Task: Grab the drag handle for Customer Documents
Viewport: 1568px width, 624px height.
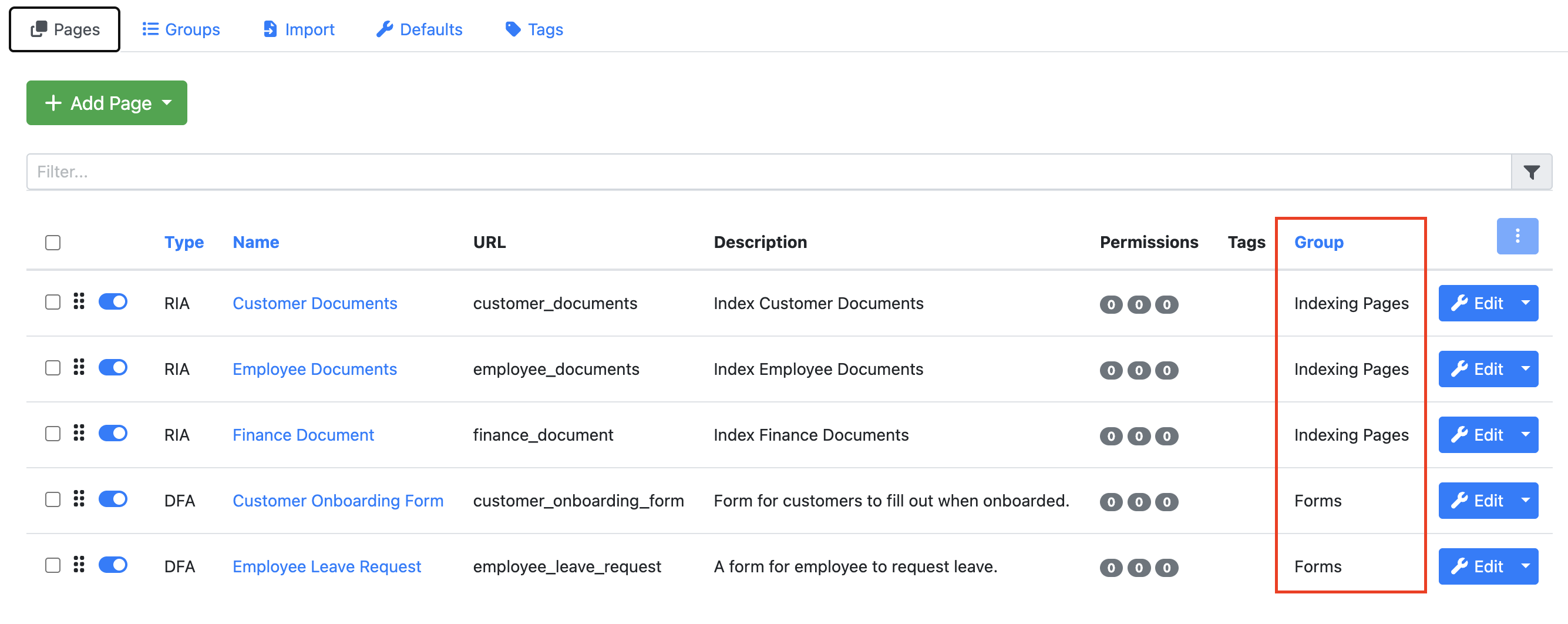Action: pos(79,301)
